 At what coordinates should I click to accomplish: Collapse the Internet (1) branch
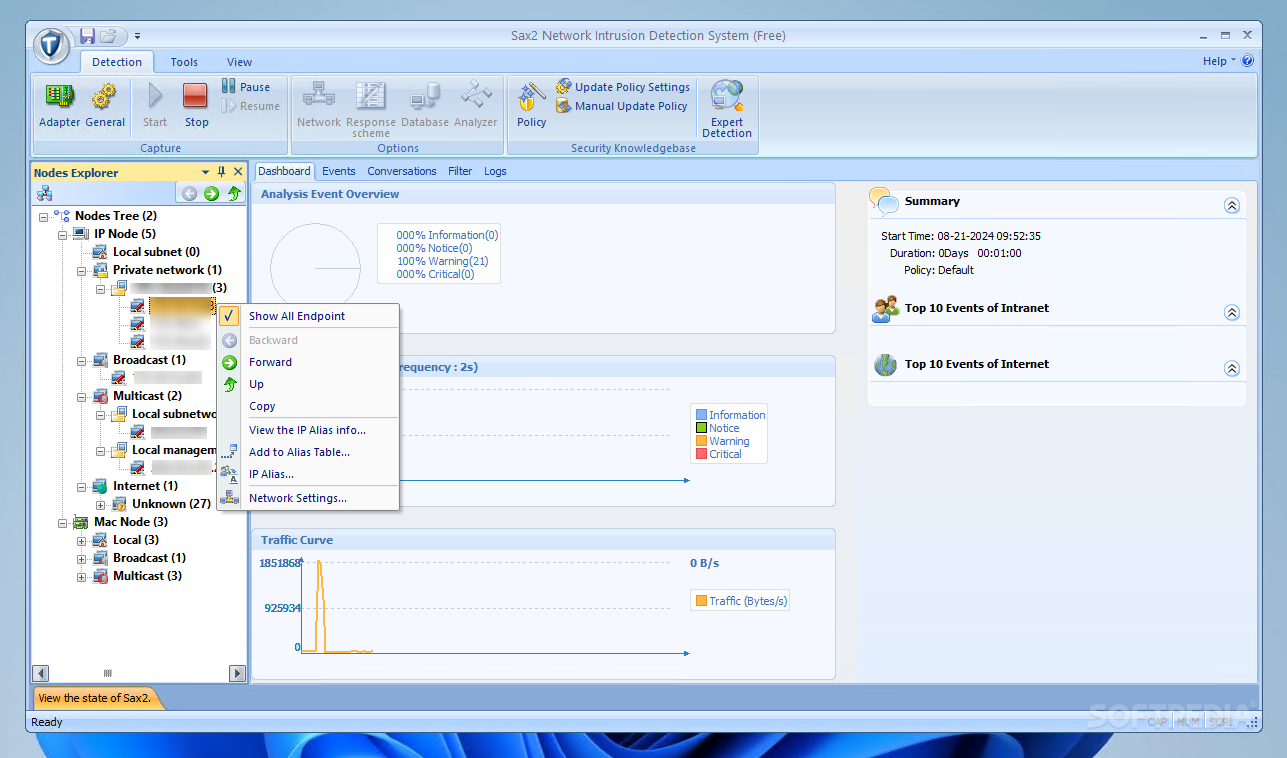[x=81, y=486]
